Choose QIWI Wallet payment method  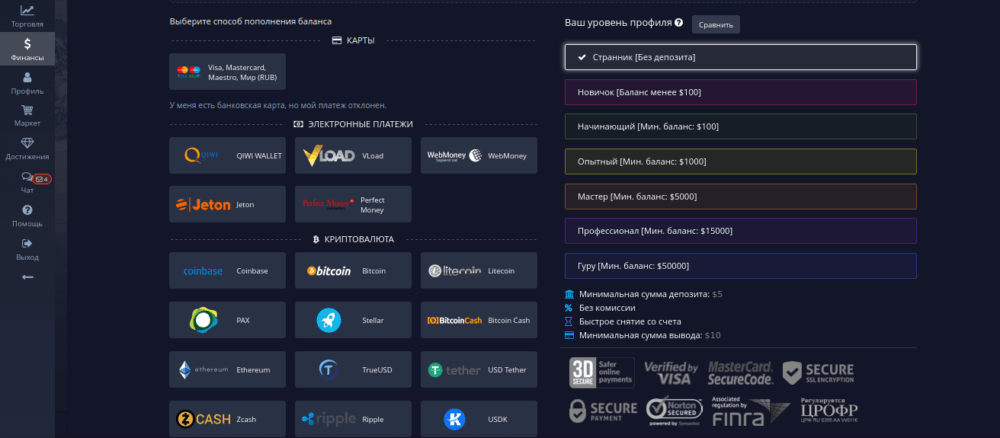[227, 156]
